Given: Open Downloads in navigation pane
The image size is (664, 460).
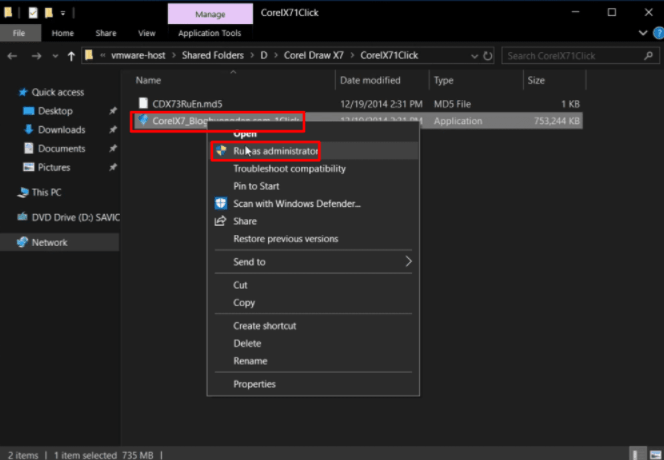Looking at the screenshot, I should [x=61, y=130].
